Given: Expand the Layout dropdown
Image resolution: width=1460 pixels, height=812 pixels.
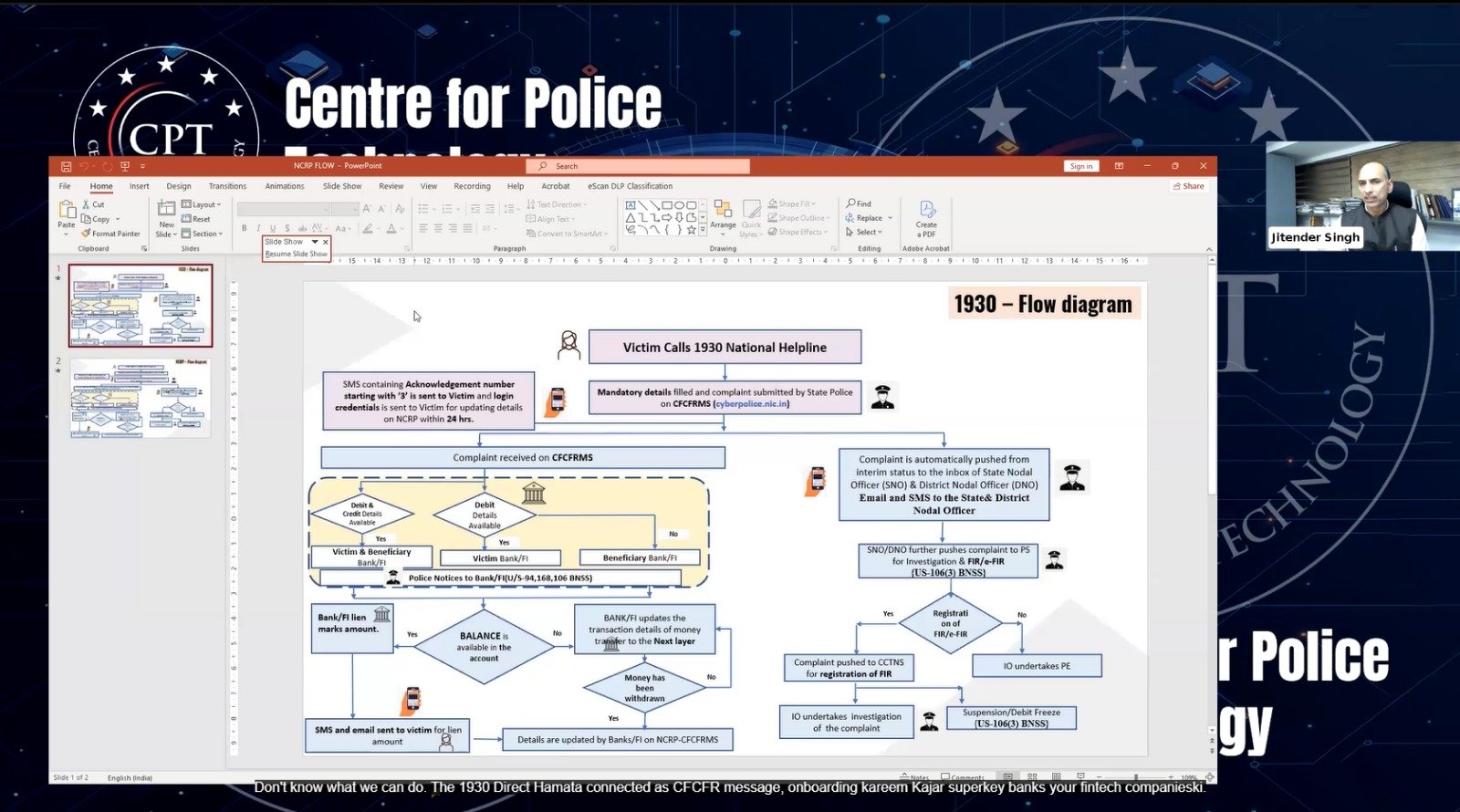Looking at the screenshot, I should coord(201,204).
